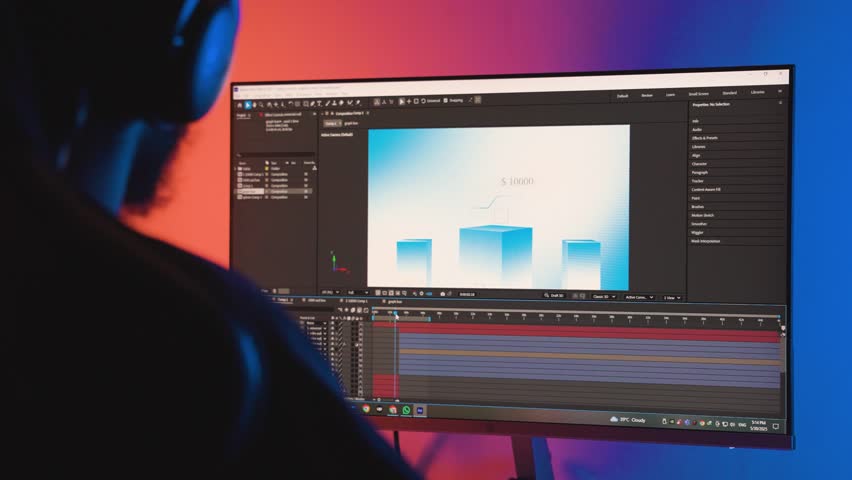
Task: Click the Chrome icon in taskbar
Action: [x=366, y=409]
